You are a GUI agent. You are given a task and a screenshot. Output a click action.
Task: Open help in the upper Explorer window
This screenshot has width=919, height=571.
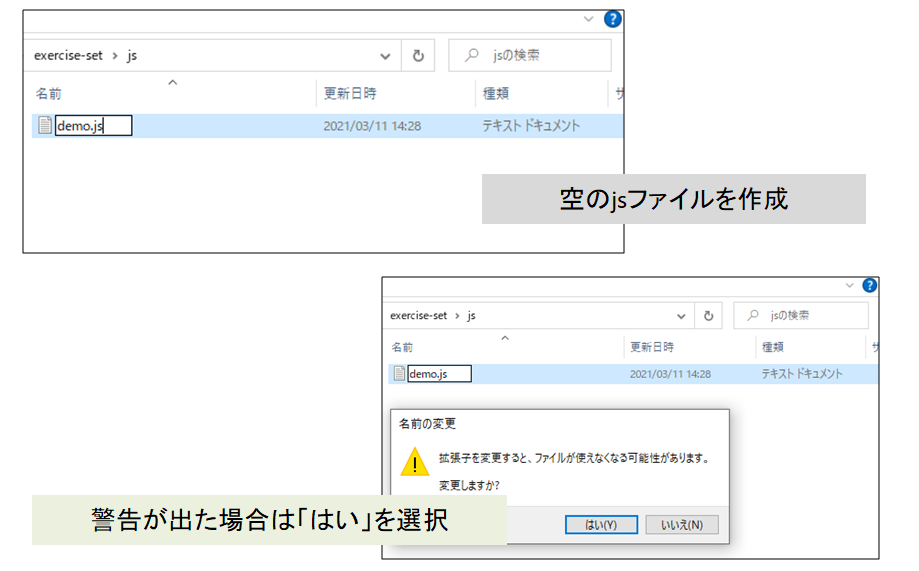[612, 19]
